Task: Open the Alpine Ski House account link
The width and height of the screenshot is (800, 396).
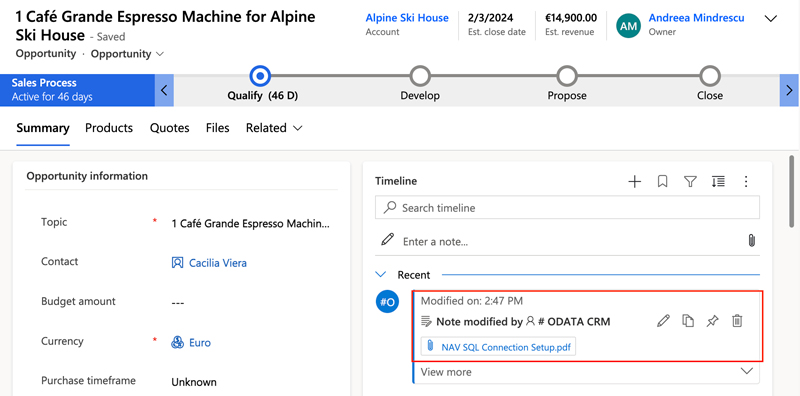Action: (x=407, y=18)
